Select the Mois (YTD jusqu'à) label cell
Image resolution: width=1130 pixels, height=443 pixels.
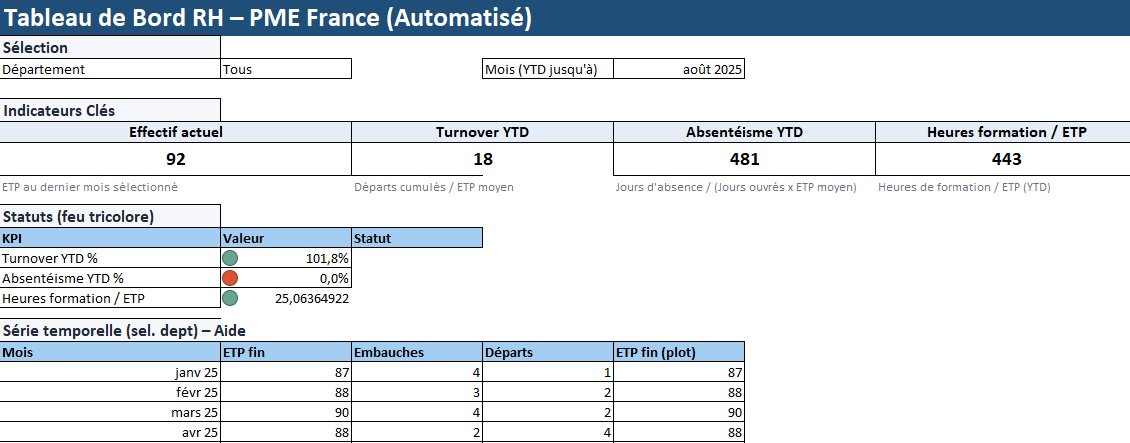[x=547, y=69]
